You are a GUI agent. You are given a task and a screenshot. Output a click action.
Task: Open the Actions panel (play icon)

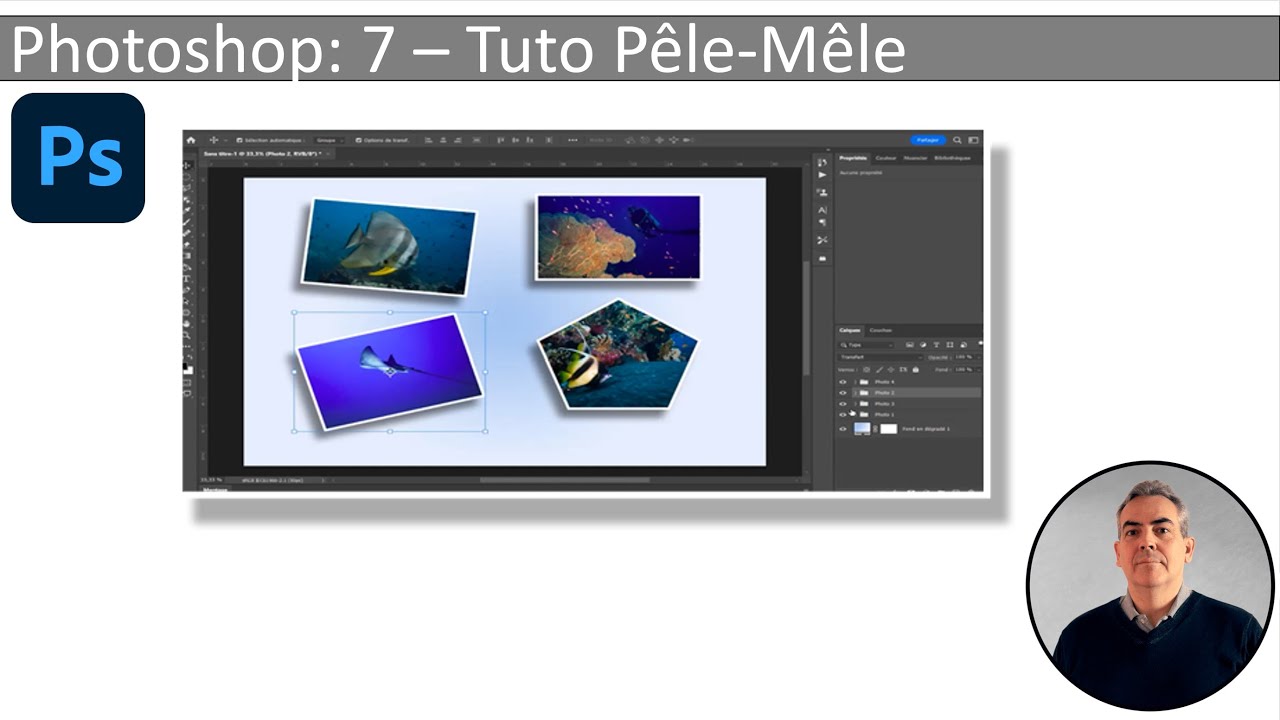click(x=822, y=175)
